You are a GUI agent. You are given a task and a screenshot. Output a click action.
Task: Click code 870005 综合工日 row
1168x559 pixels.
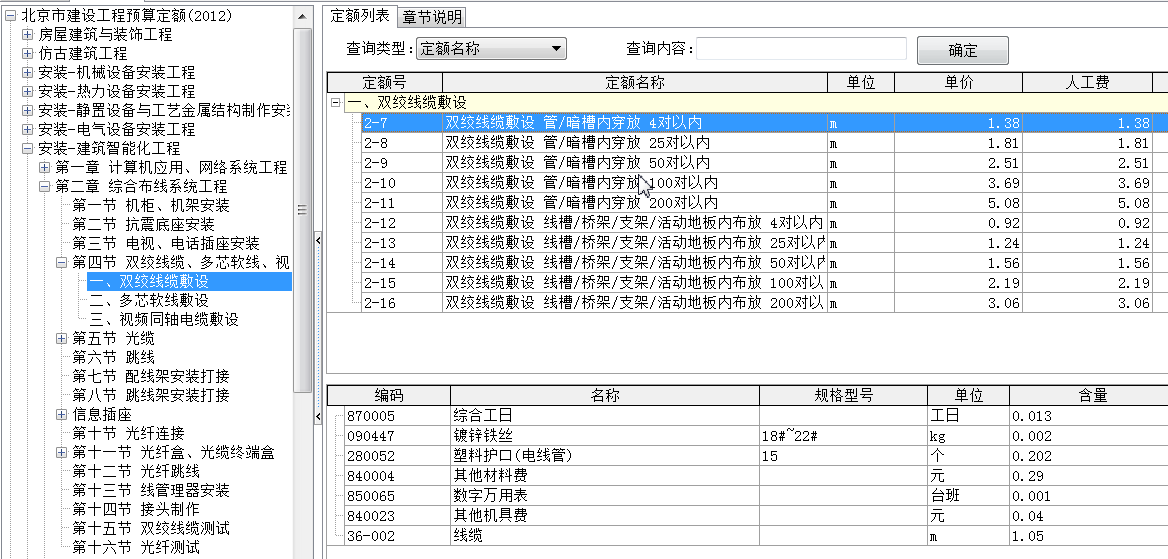pos(755,416)
